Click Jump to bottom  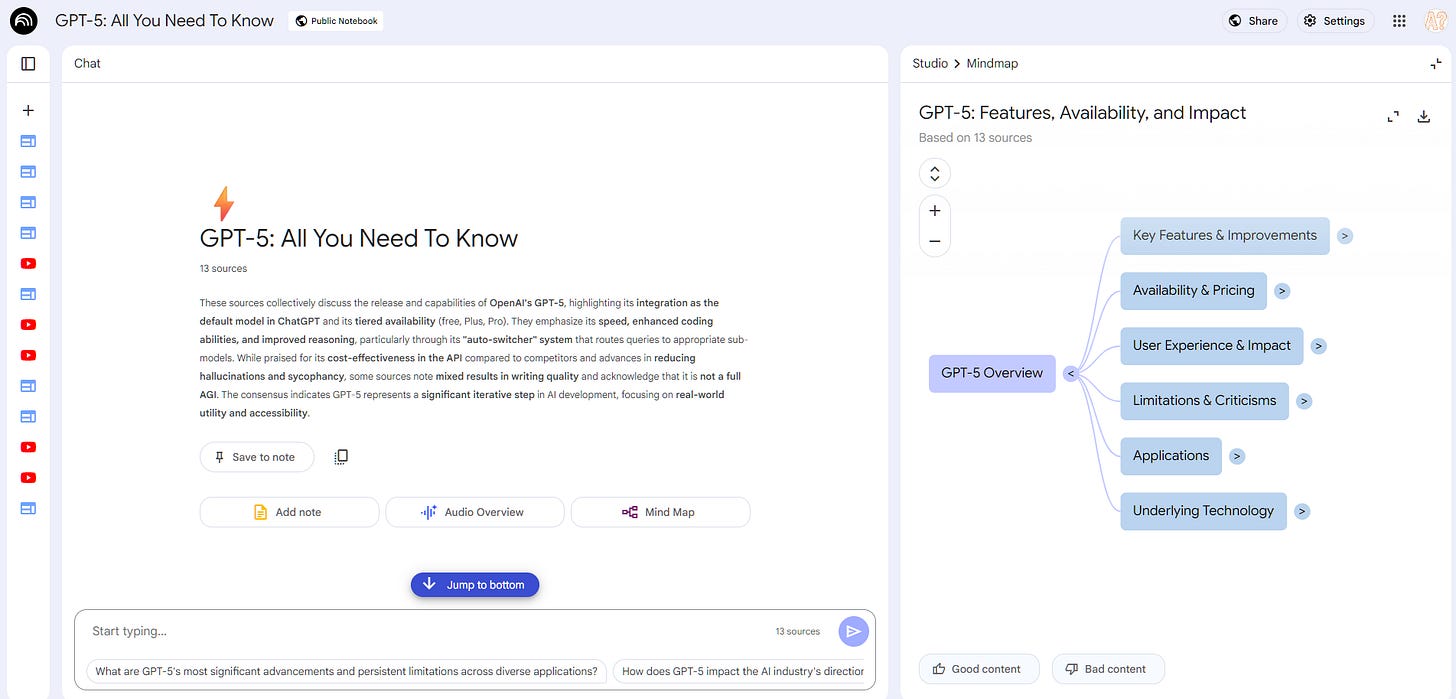[x=475, y=585]
